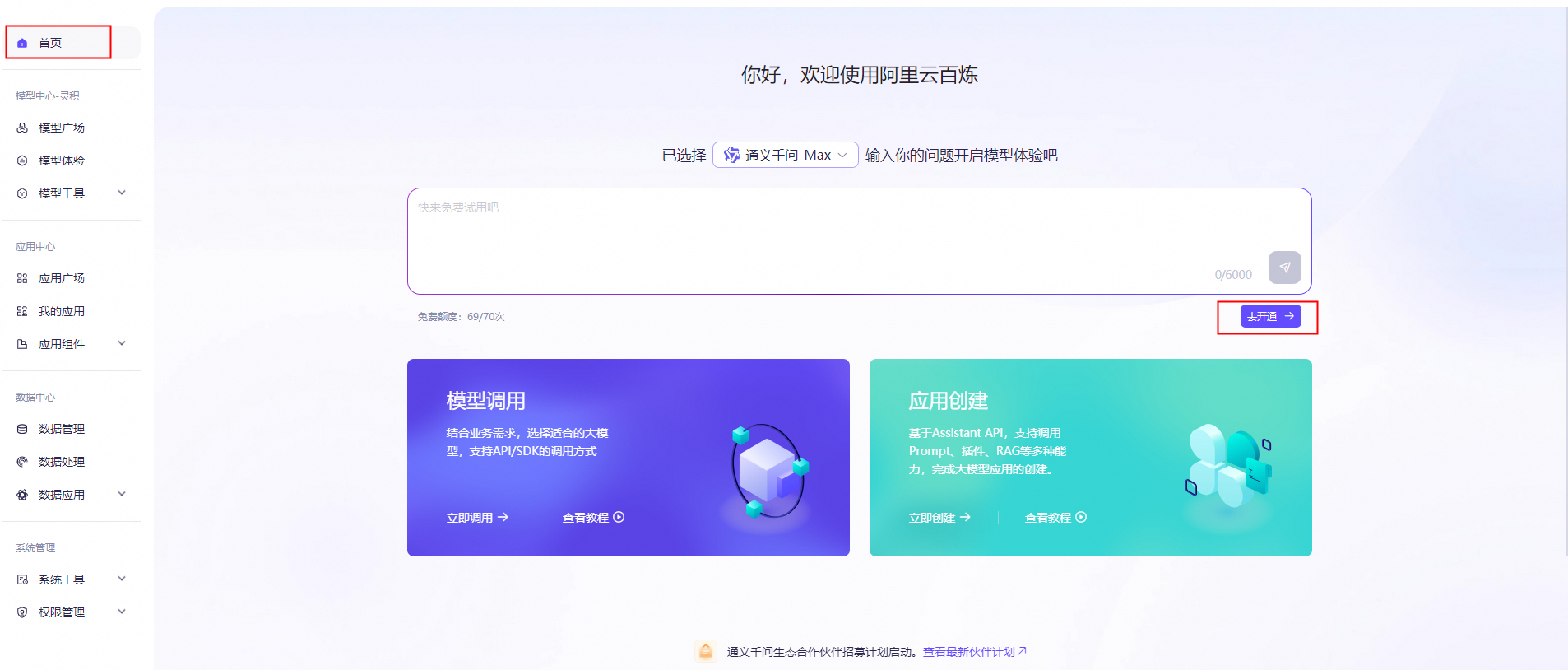
Task: Click the 应用组件 sidebar icon
Action: point(22,344)
